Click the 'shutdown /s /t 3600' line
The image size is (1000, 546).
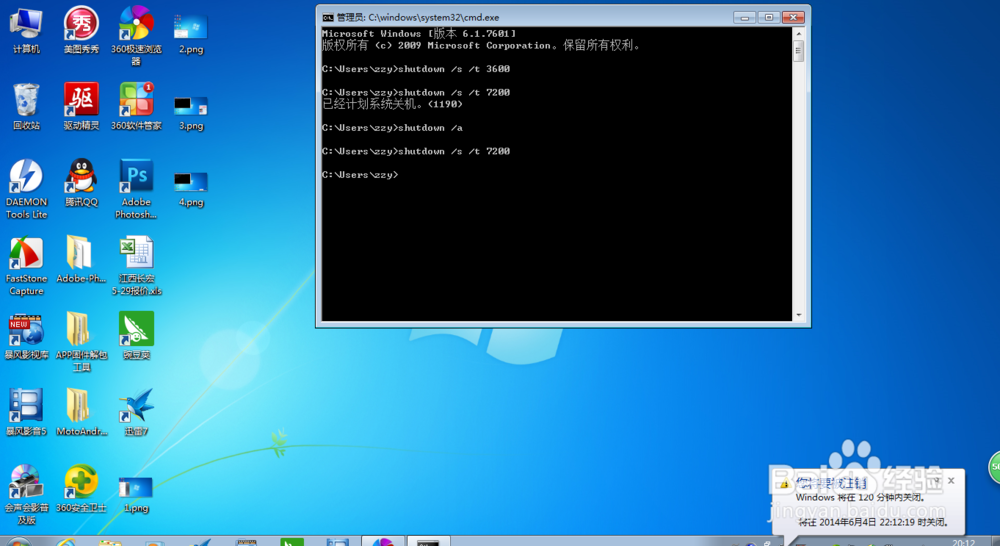(x=416, y=69)
